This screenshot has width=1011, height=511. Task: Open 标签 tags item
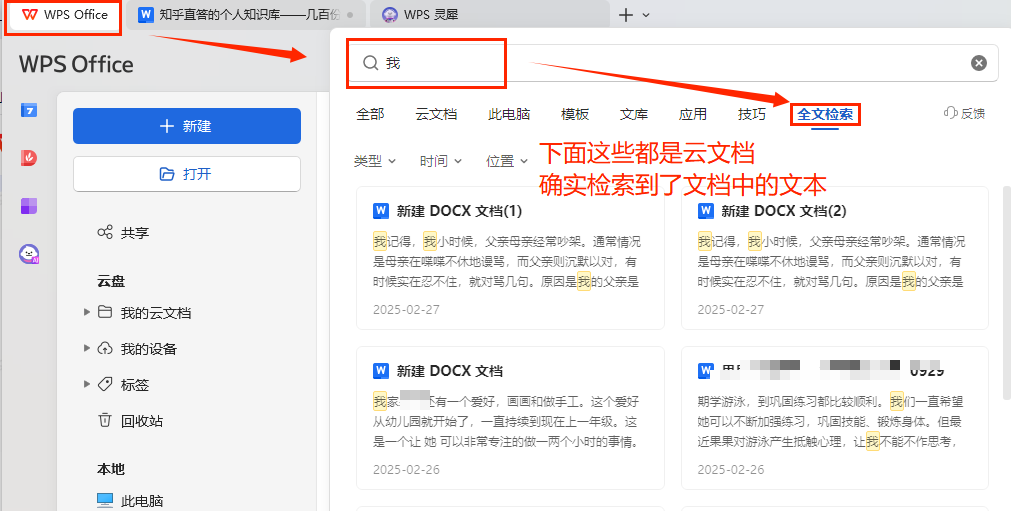134,385
